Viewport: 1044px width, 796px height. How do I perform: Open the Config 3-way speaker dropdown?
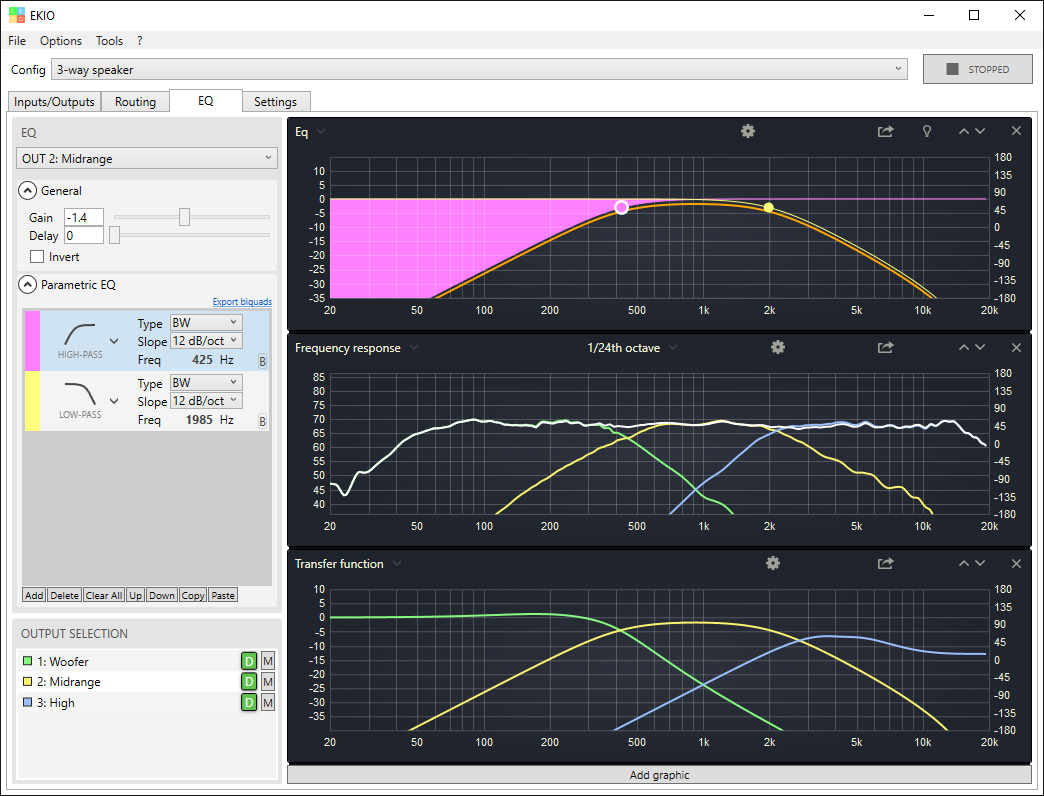479,69
